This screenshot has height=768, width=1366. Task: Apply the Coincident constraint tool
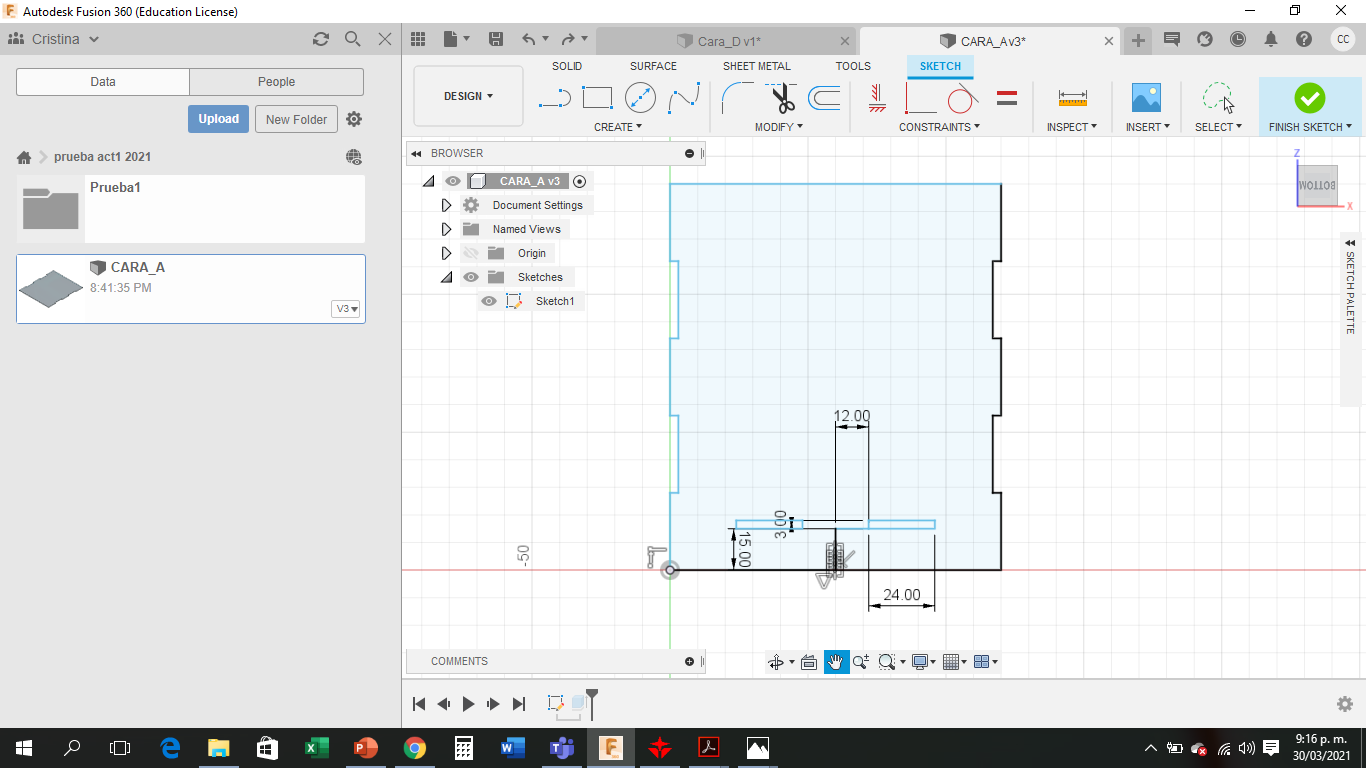[921, 98]
